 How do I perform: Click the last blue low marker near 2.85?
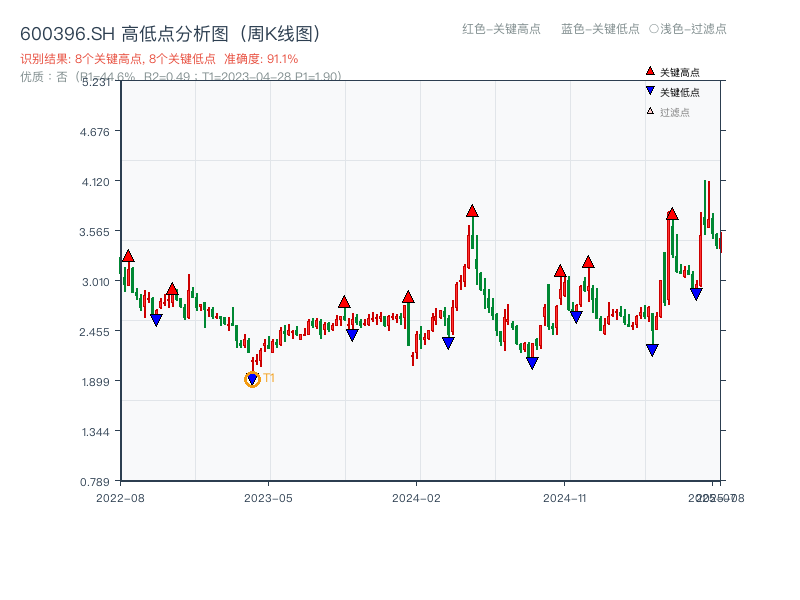coord(696,294)
